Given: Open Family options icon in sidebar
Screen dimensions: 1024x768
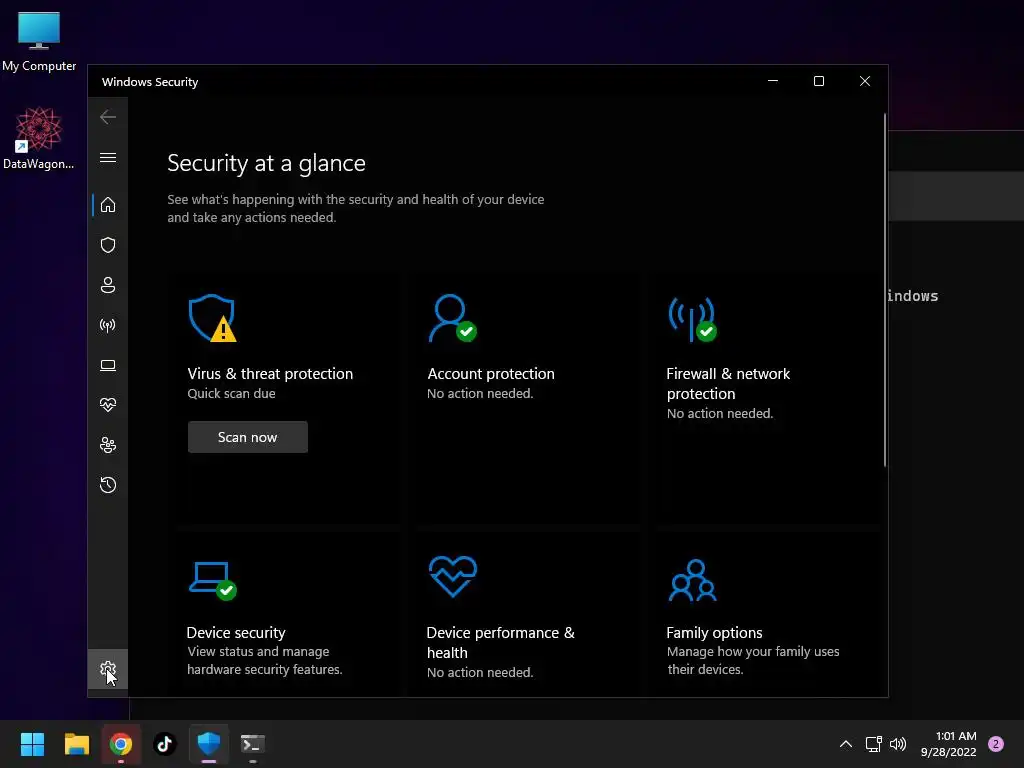Looking at the screenshot, I should tap(108, 445).
